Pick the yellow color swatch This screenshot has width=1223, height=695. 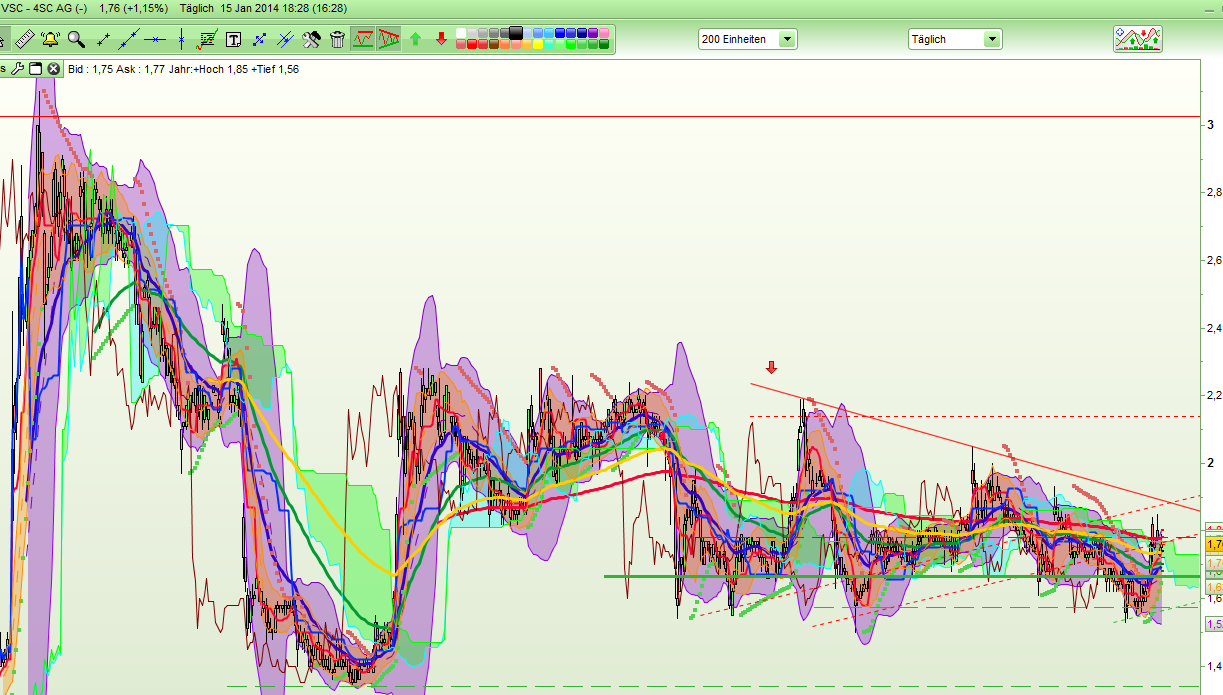tap(538, 45)
